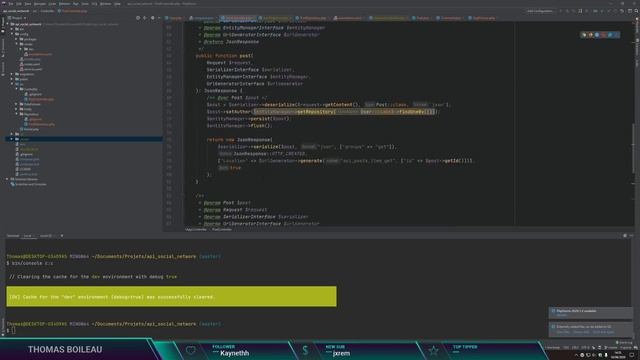Minimize the Terminal tool window
This screenshot has height=360, width=640.
click(x=631, y=236)
